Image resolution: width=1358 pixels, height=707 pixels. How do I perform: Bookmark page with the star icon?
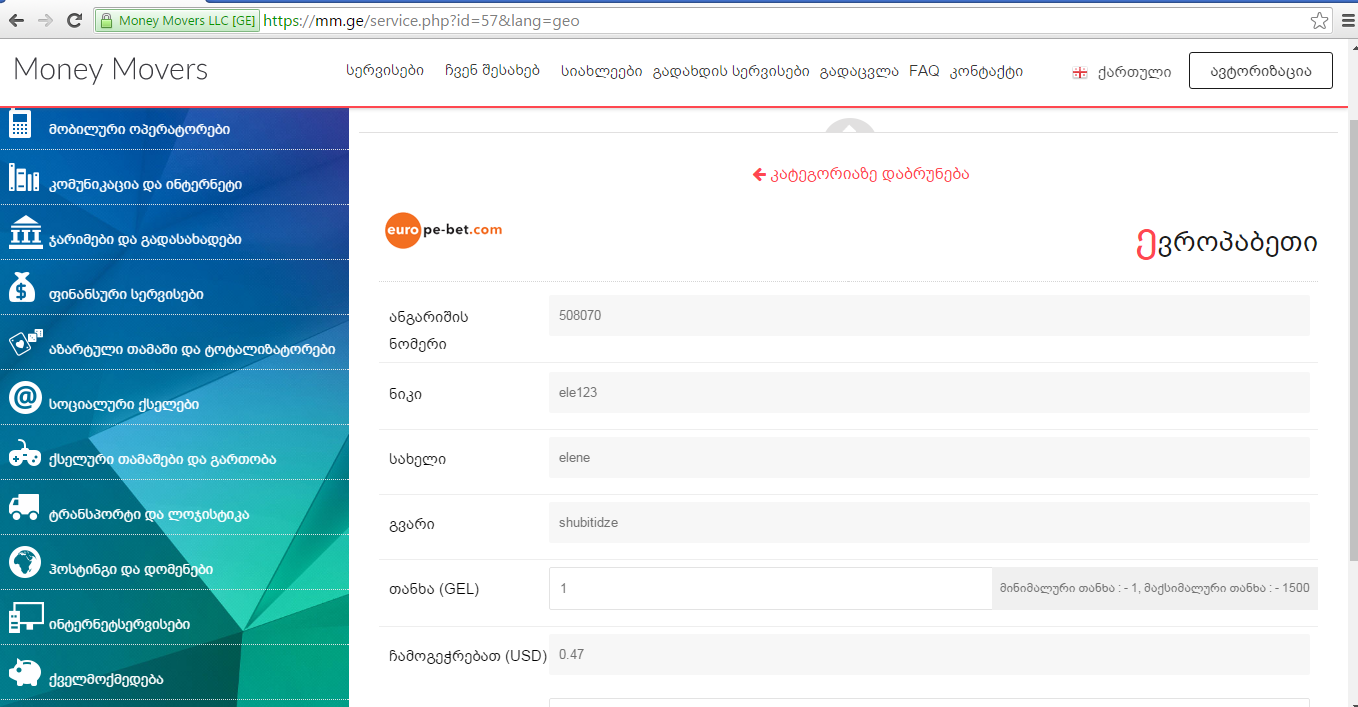click(x=1320, y=20)
